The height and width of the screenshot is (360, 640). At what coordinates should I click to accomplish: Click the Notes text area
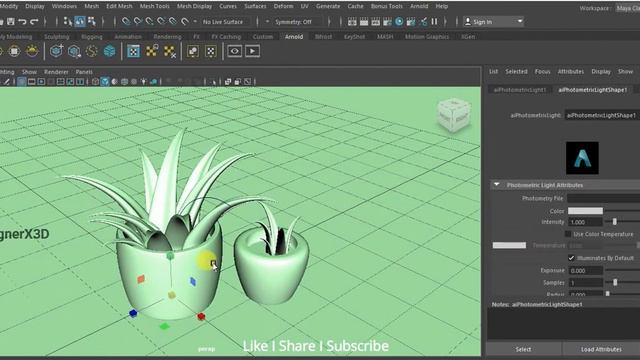click(563, 323)
